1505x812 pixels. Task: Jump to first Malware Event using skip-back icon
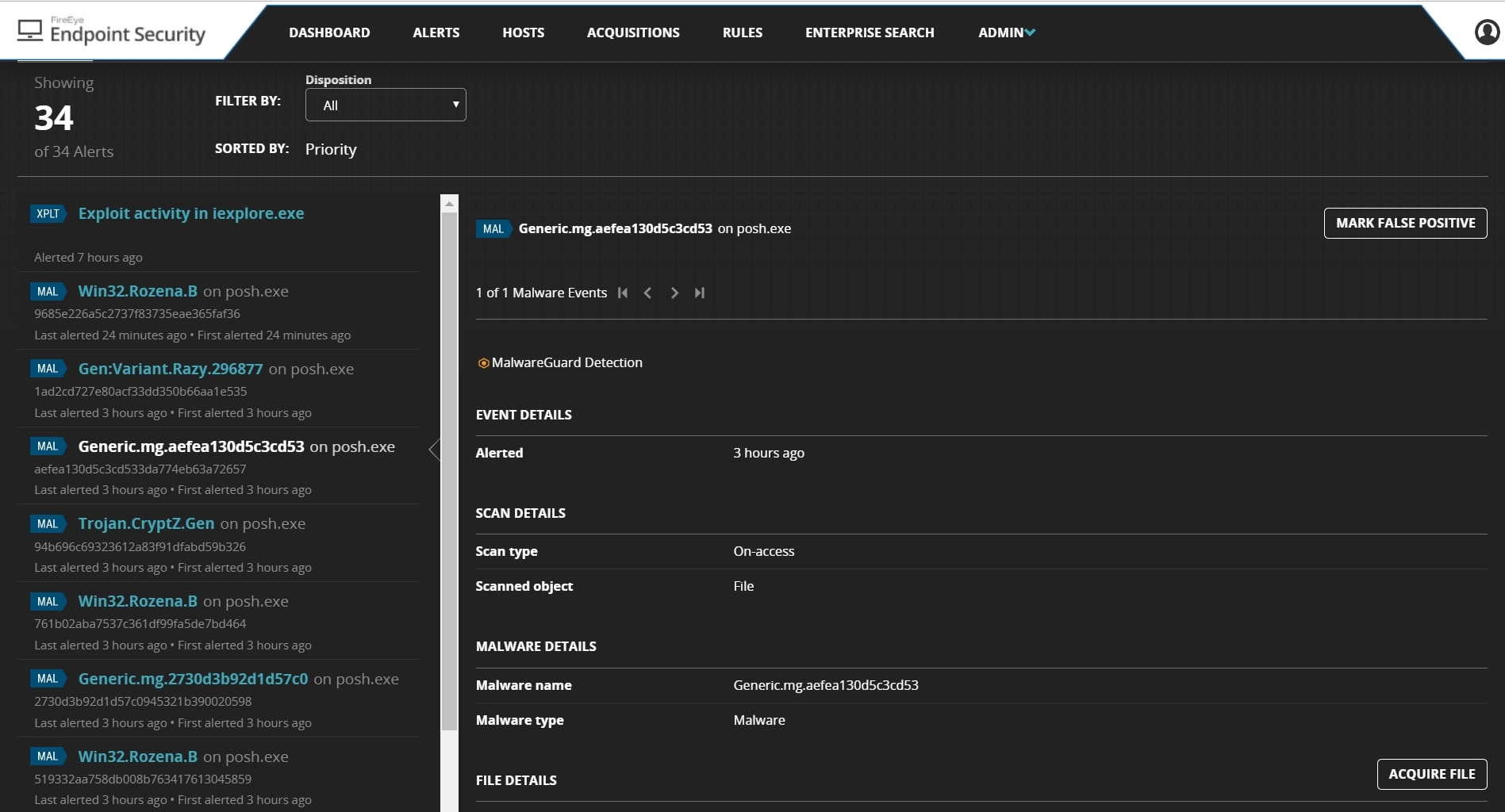pyautogui.click(x=624, y=293)
